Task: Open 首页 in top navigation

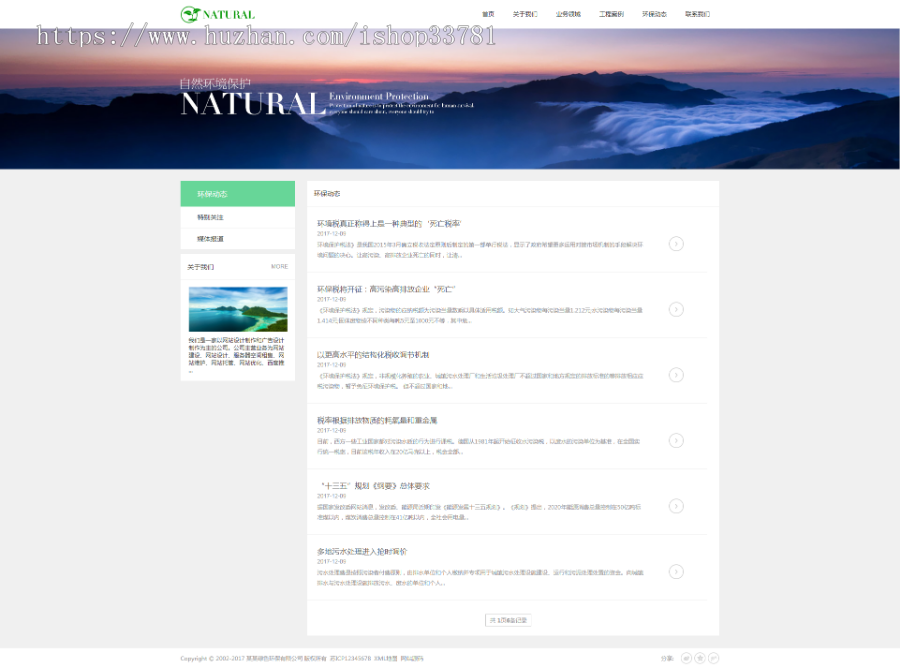Action: coord(488,15)
